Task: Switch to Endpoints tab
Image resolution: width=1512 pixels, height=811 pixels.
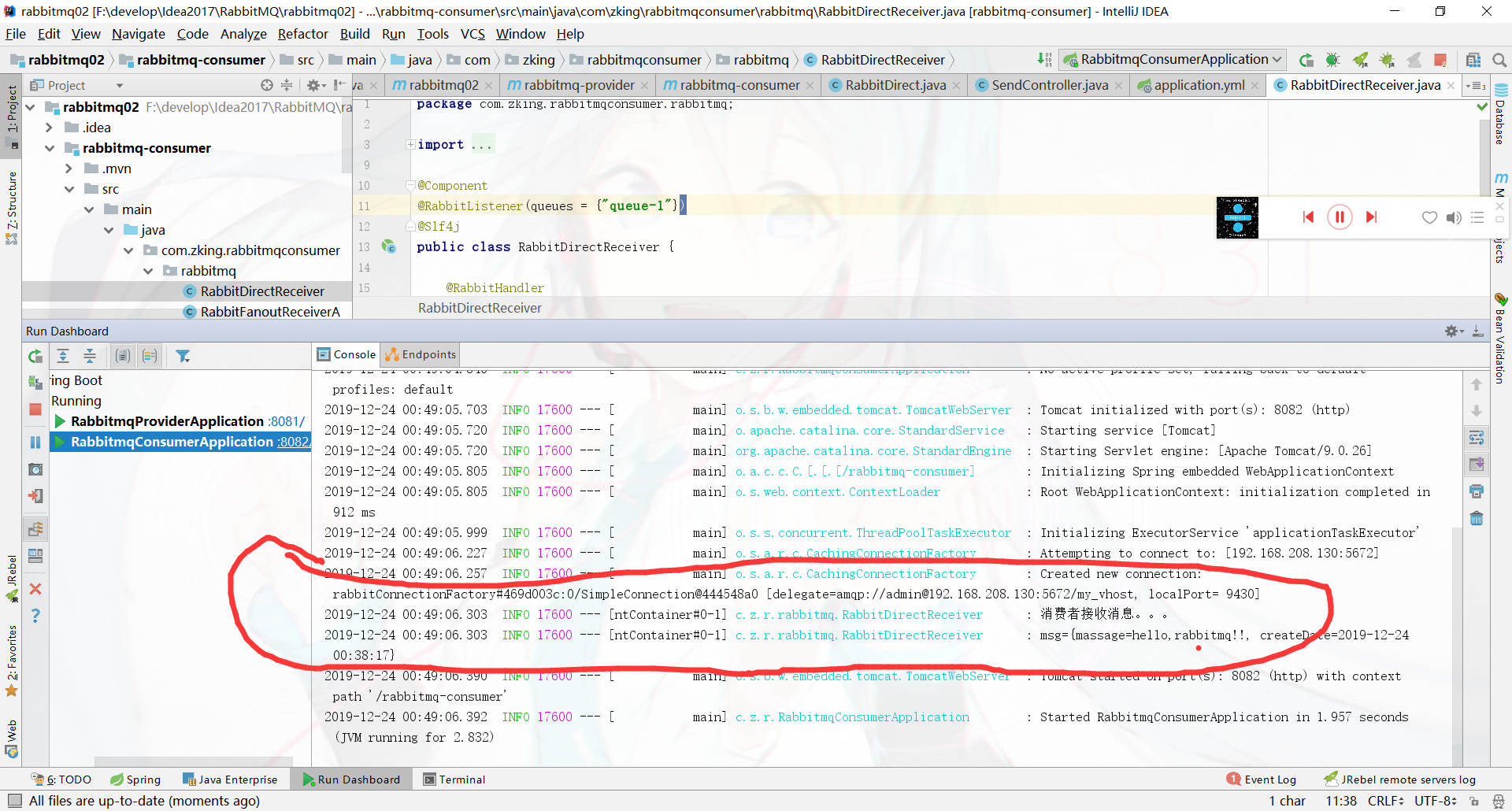Action: (x=421, y=354)
